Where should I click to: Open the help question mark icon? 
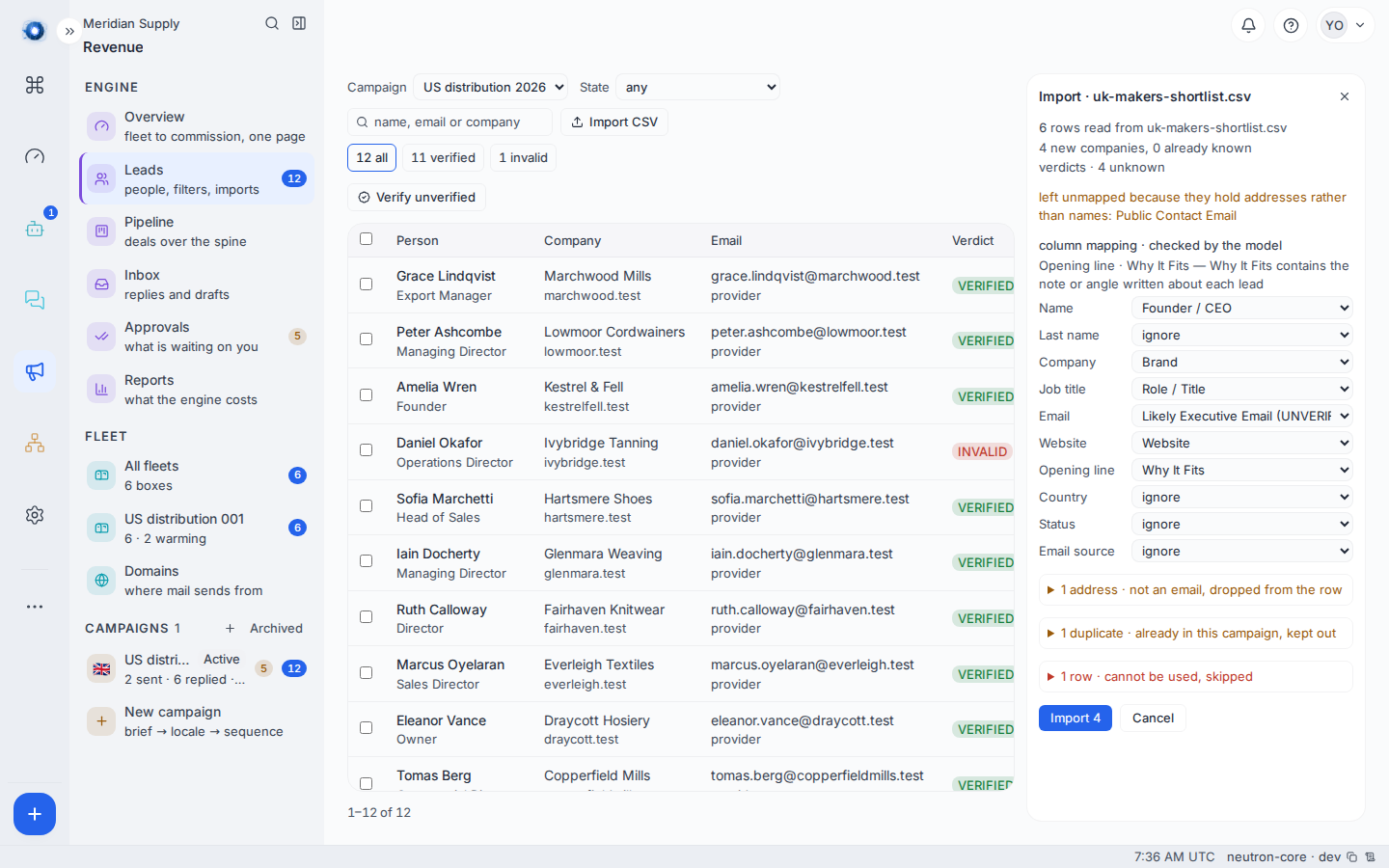[x=1291, y=25]
